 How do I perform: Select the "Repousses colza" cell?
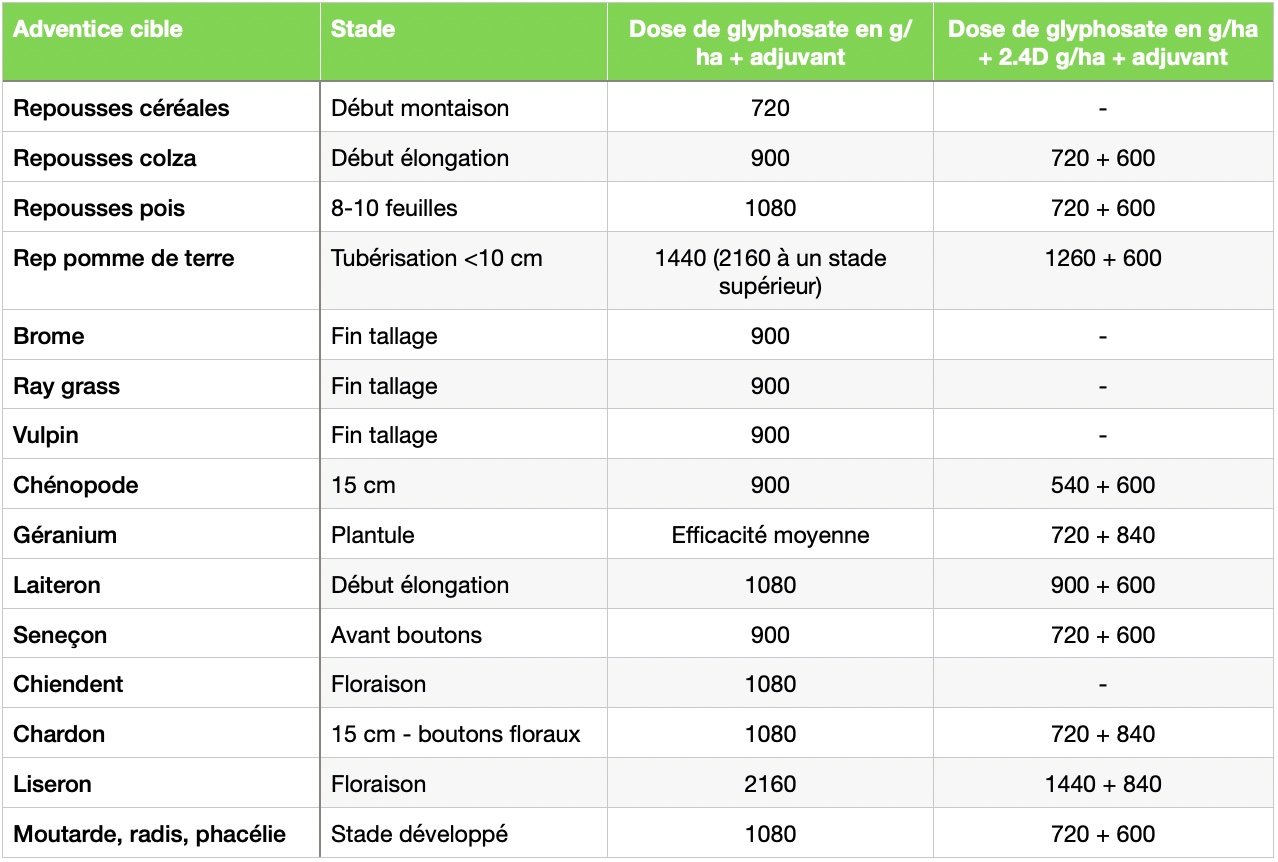point(105,158)
